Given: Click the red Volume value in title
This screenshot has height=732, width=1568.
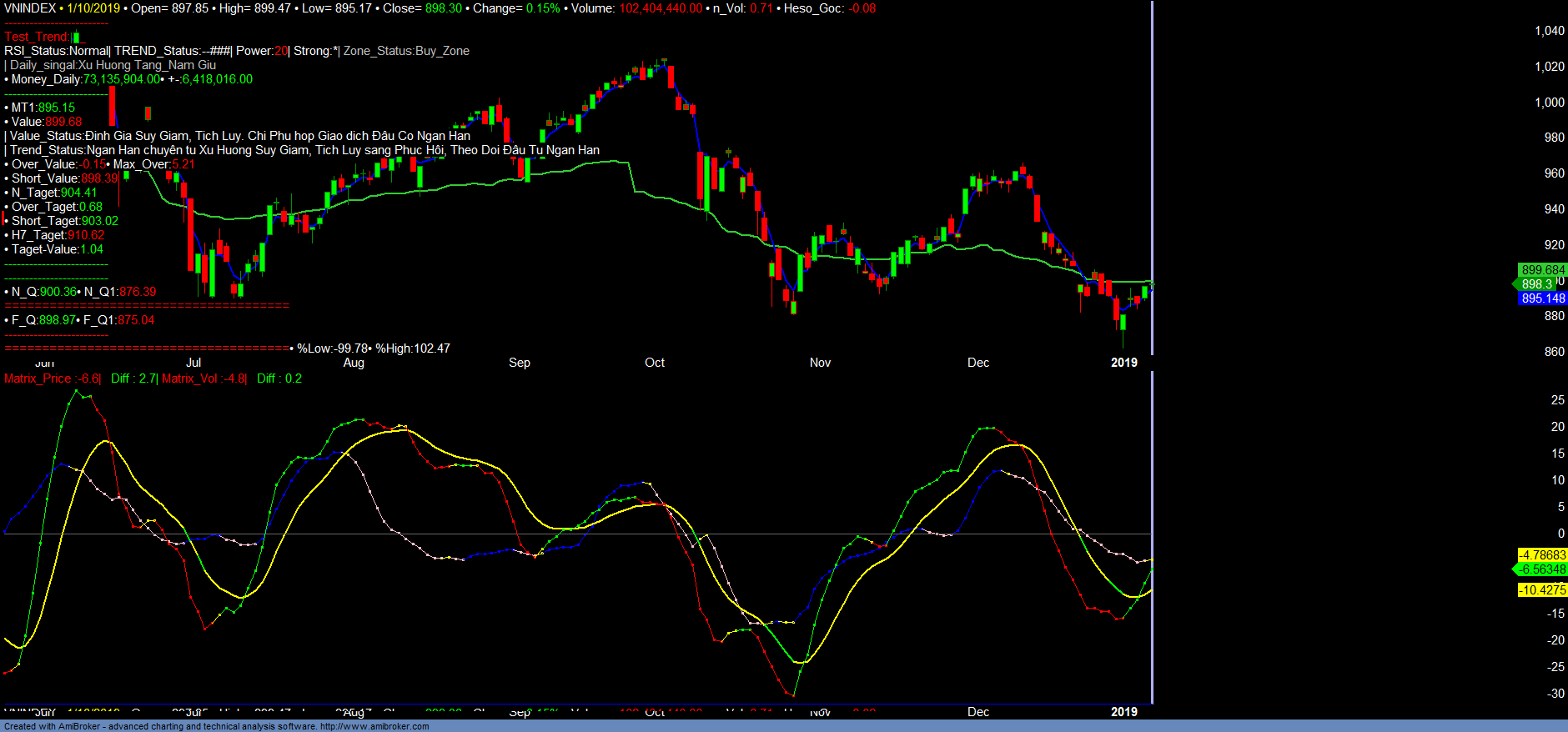Looking at the screenshot, I should [x=661, y=8].
